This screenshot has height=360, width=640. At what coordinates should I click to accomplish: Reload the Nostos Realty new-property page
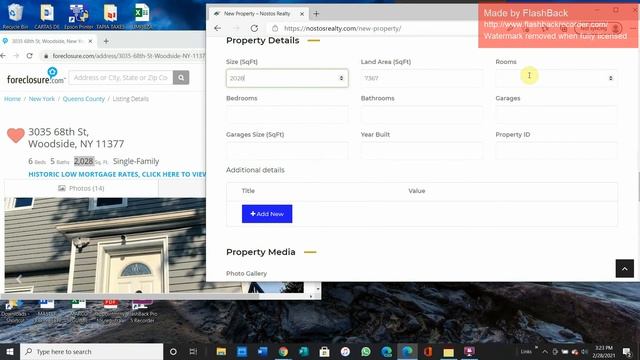[x=254, y=28]
